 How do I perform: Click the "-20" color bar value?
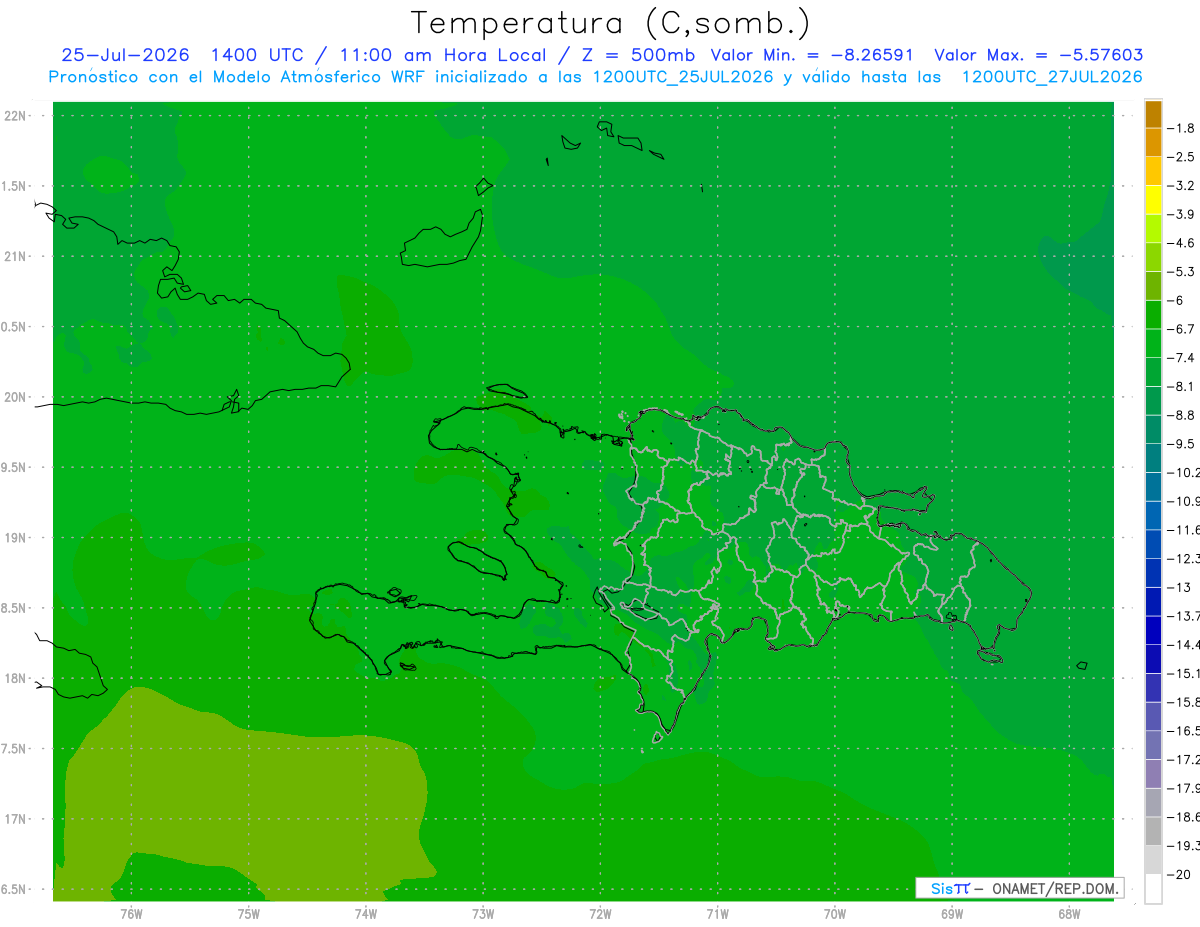click(1179, 875)
